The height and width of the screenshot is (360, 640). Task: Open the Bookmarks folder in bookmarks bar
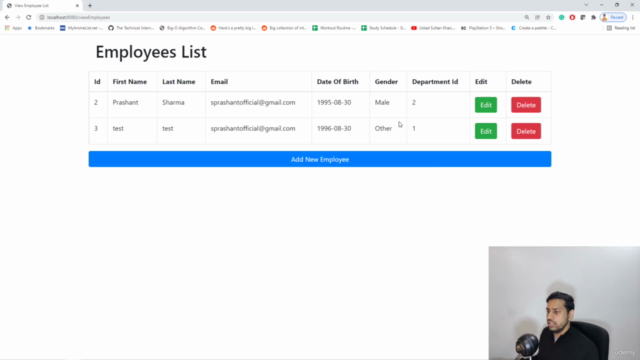click(x=41, y=28)
